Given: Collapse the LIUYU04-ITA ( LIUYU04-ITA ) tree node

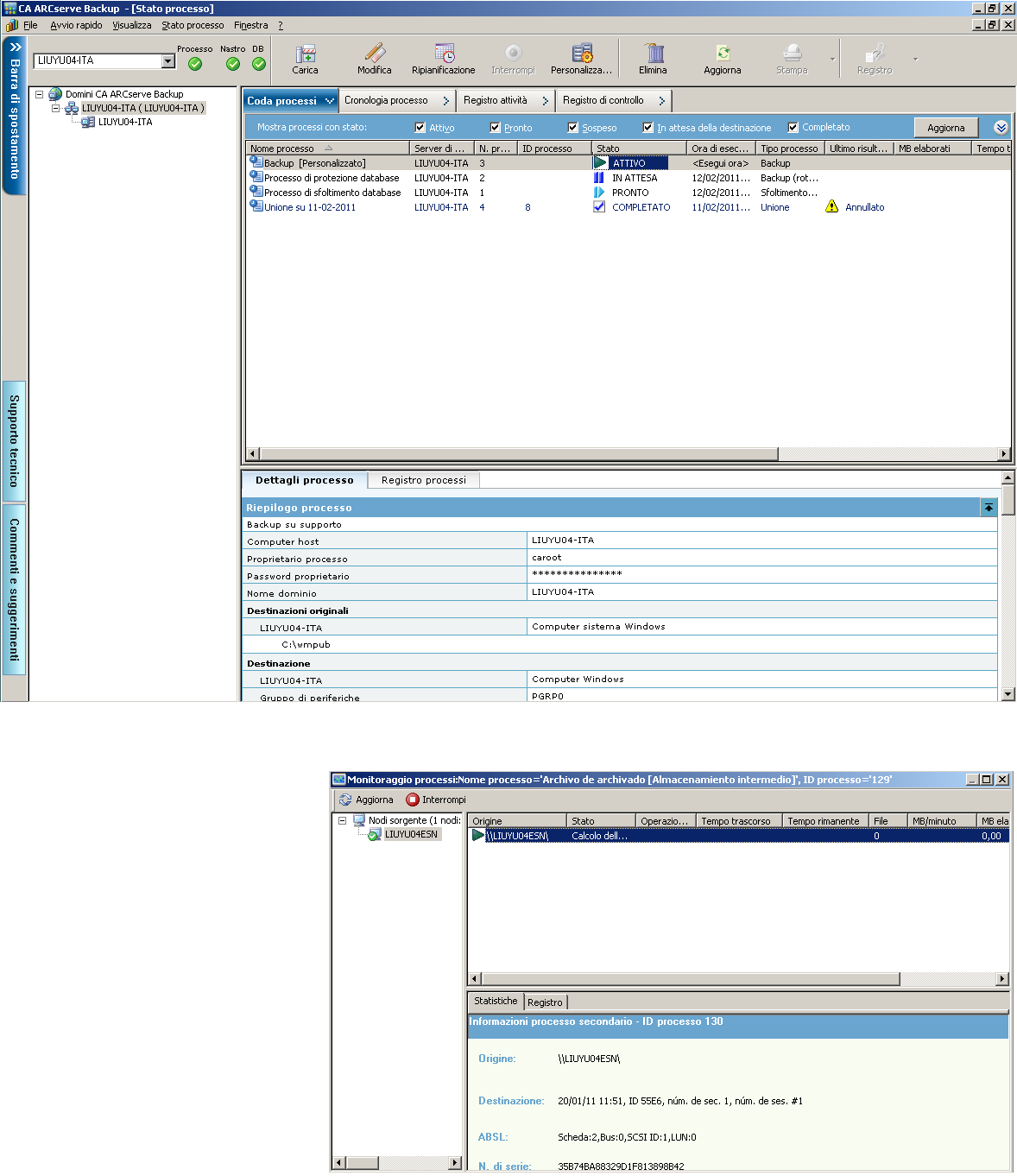Looking at the screenshot, I should click(55, 108).
